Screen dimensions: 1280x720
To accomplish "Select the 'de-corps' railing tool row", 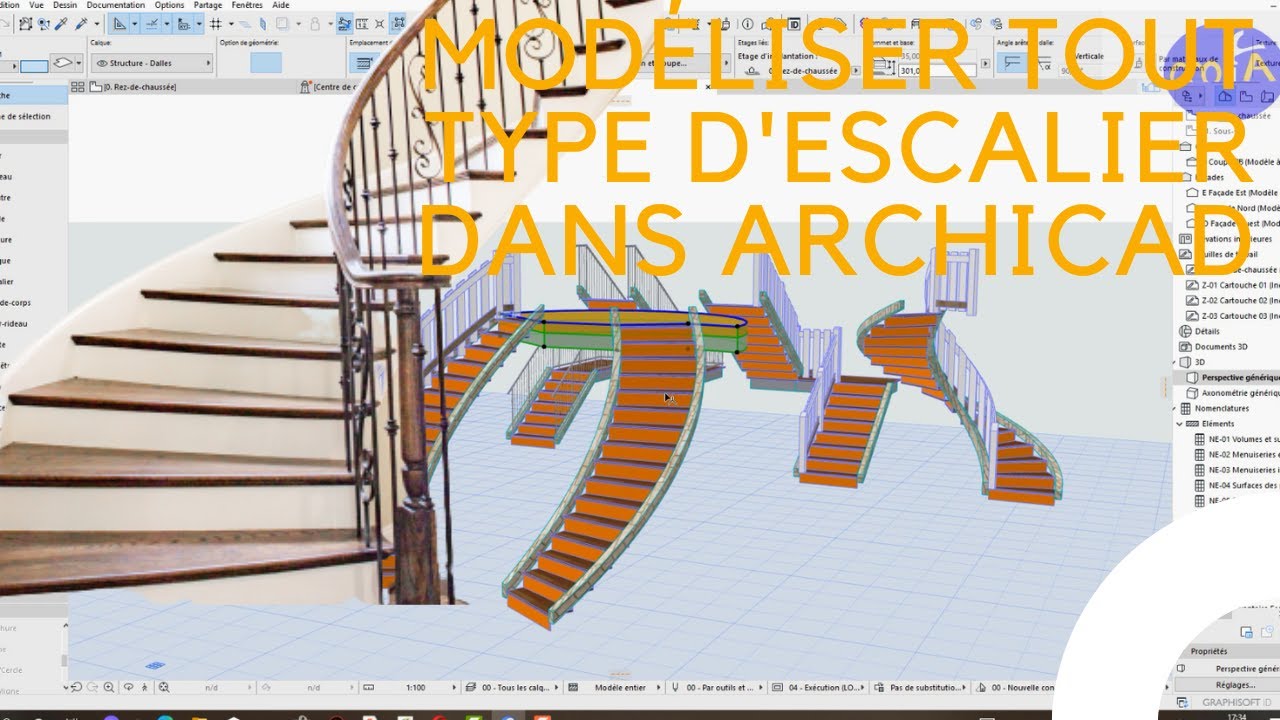I will 34,302.
